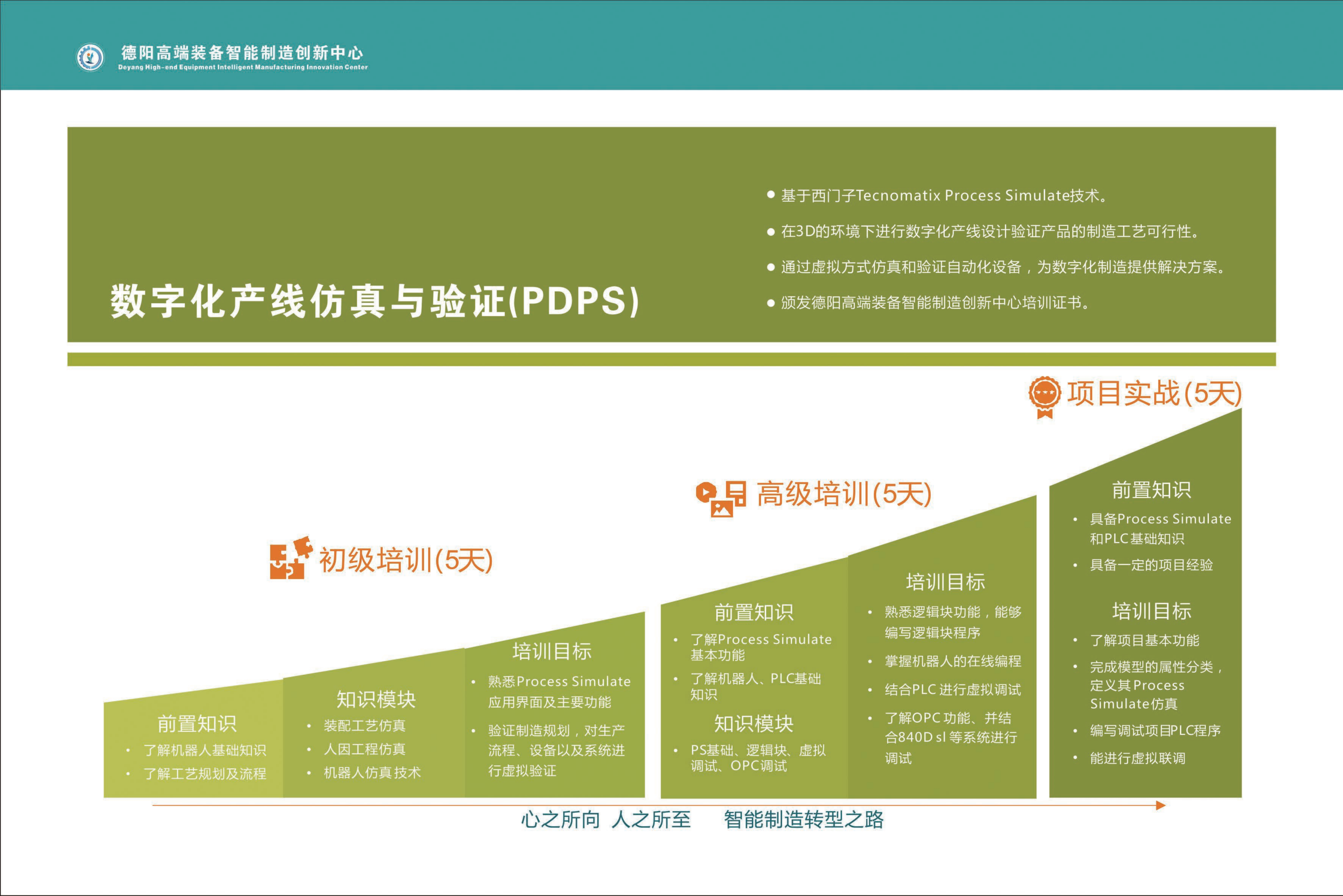The image size is (1343, 896).
Task: Click 德阳高端装备智能制造创新中心 header text
Action: (242, 53)
